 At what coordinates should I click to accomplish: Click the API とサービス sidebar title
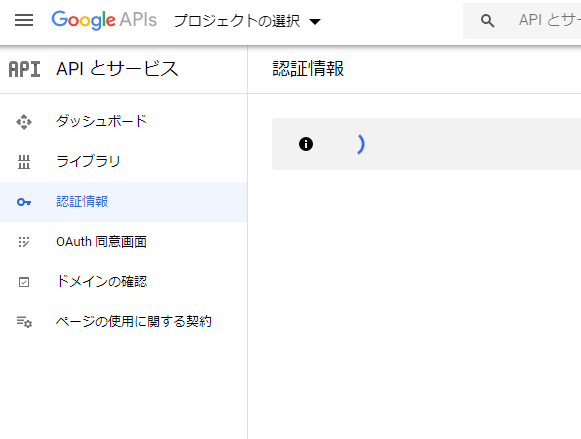(x=117, y=69)
